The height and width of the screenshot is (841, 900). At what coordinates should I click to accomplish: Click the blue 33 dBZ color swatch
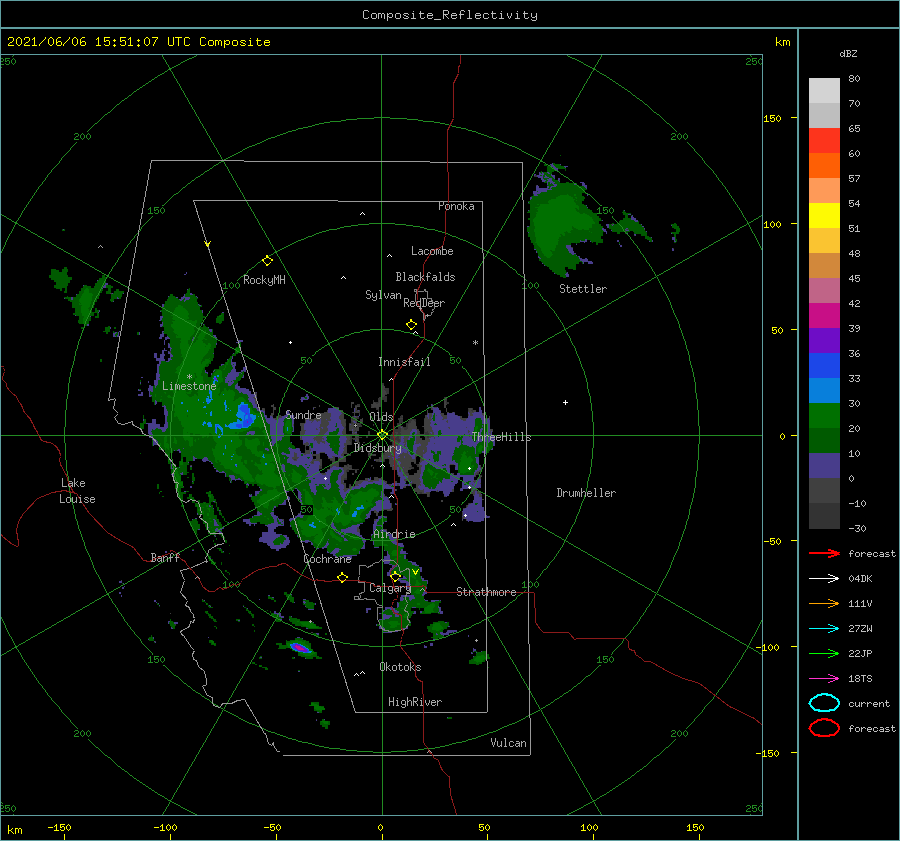(x=824, y=365)
